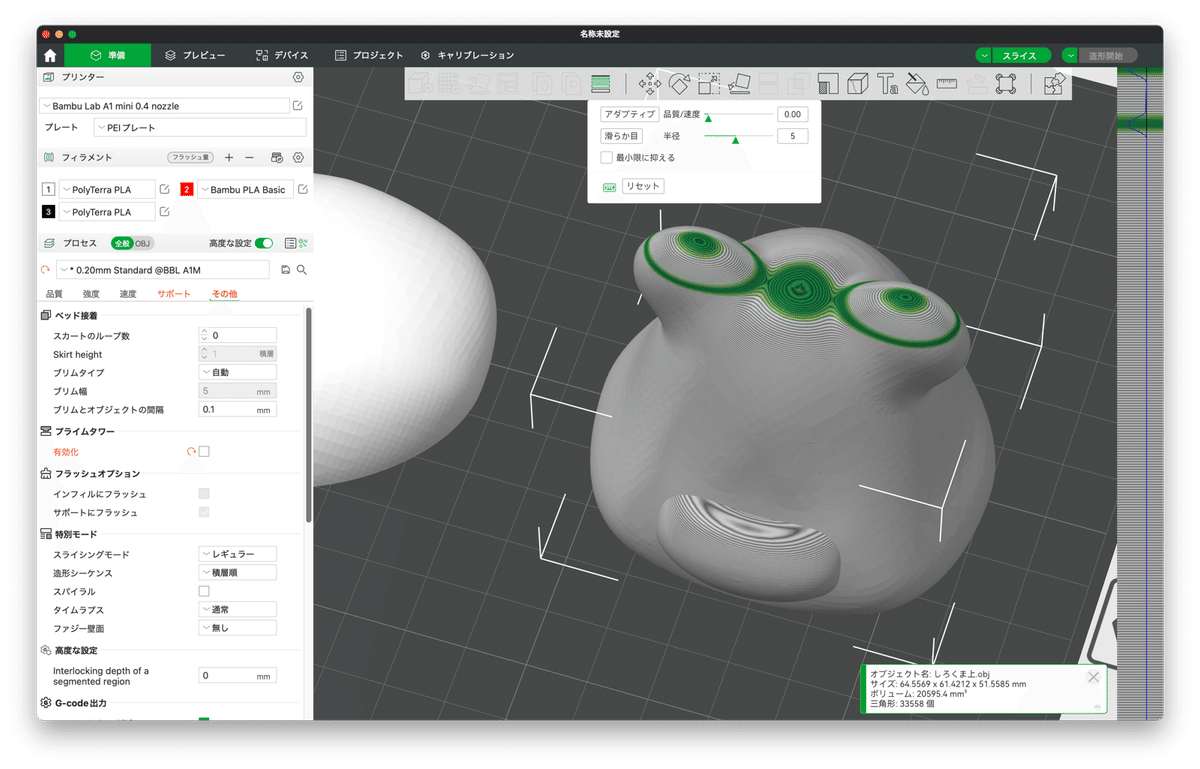
Task: Select the Variable layer height tool
Action: 601,84
